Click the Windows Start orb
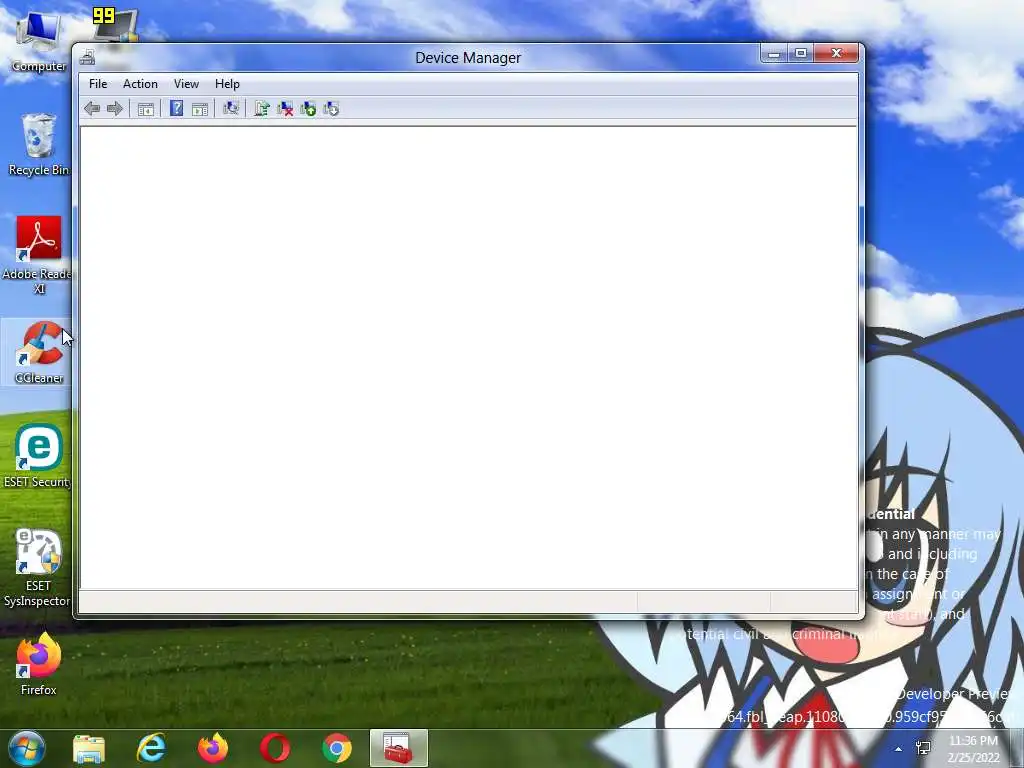1024x768 pixels. click(x=27, y=748)
